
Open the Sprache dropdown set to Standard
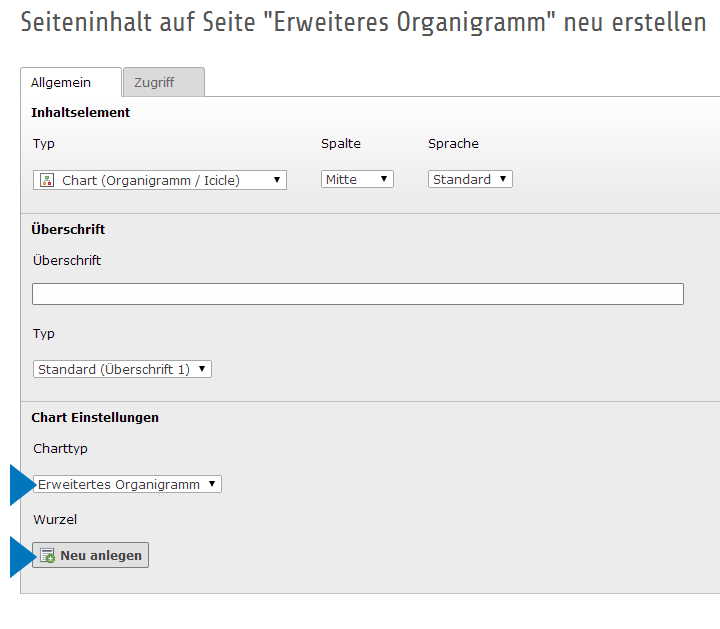coord(470,180)
